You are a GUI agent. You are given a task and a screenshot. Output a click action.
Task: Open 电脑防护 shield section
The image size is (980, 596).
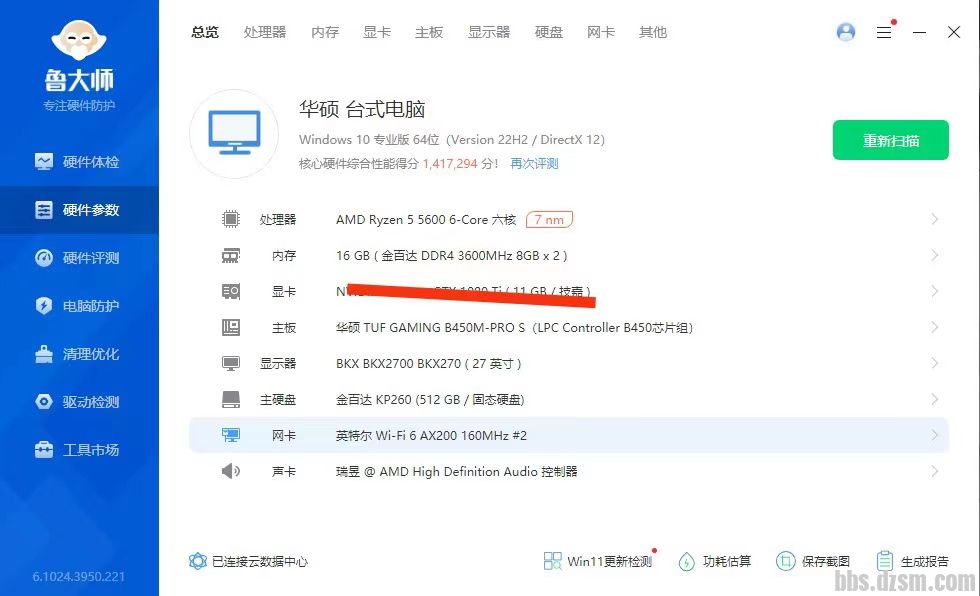[x=80, y=306]
